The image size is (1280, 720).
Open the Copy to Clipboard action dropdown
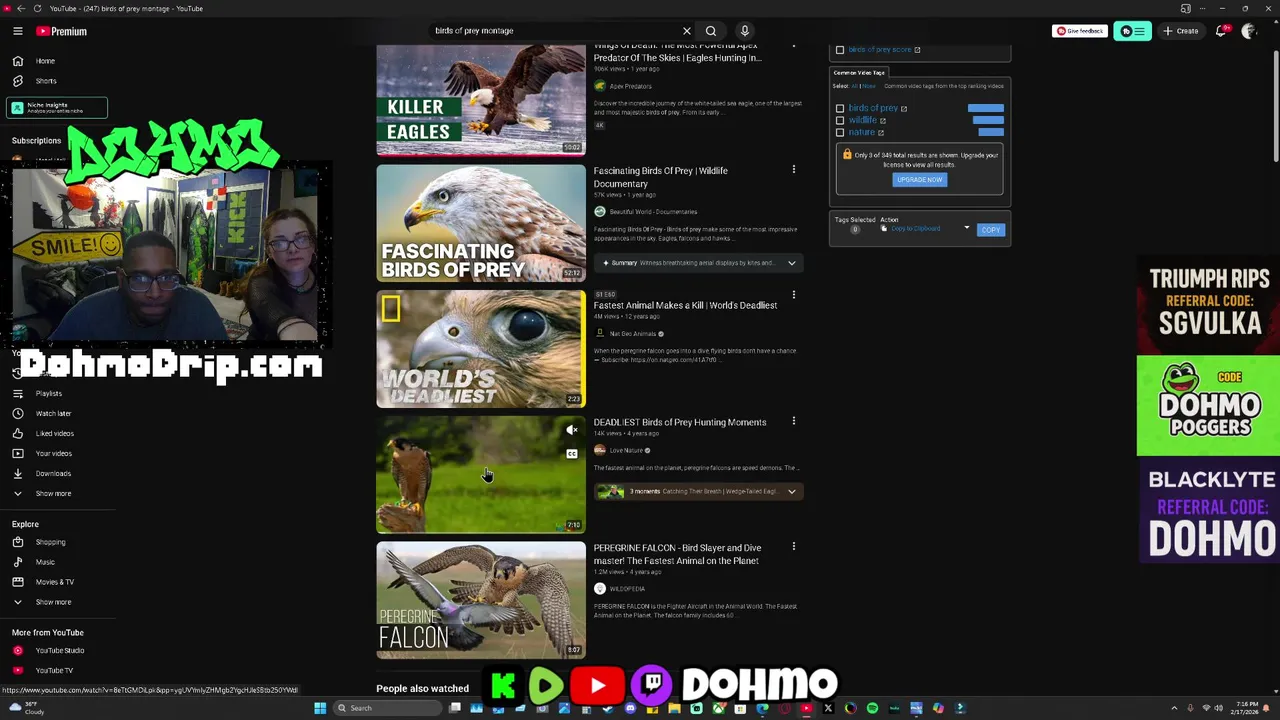tap(924, 229)
